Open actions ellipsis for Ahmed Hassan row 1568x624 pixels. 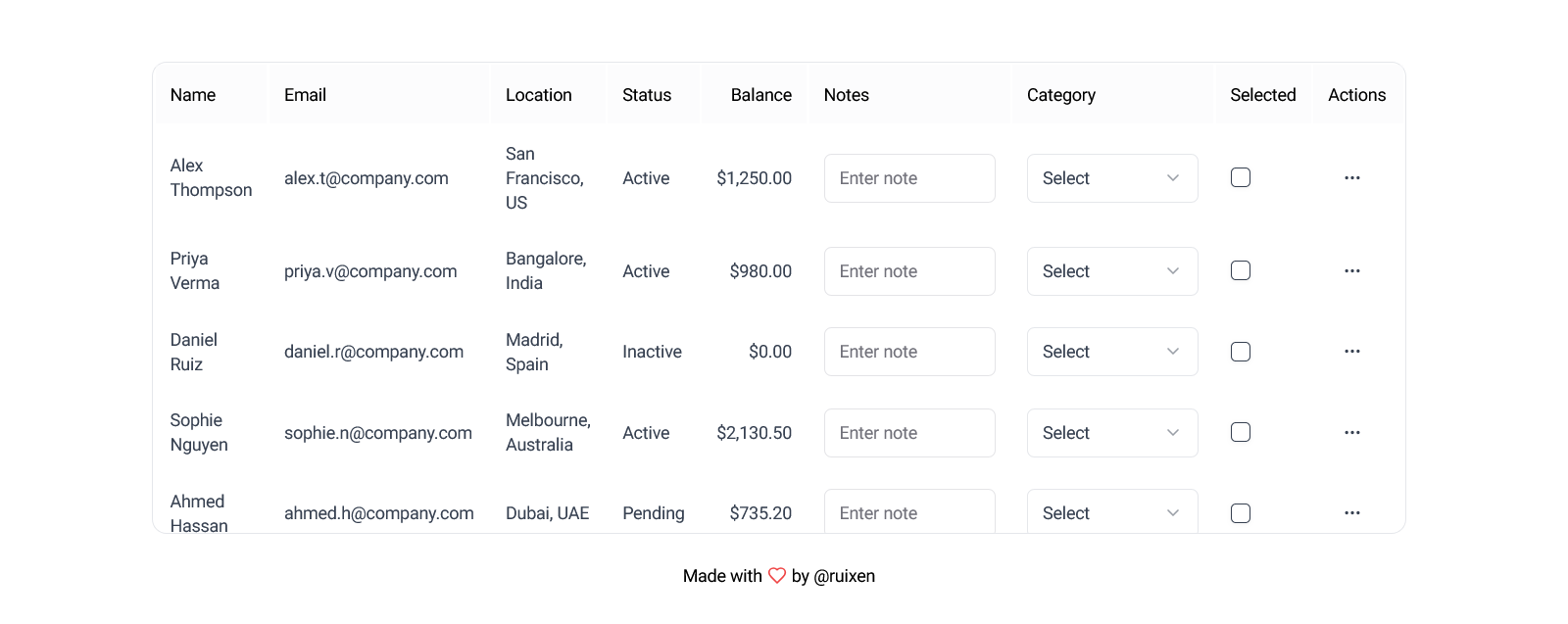point(1351,513)
